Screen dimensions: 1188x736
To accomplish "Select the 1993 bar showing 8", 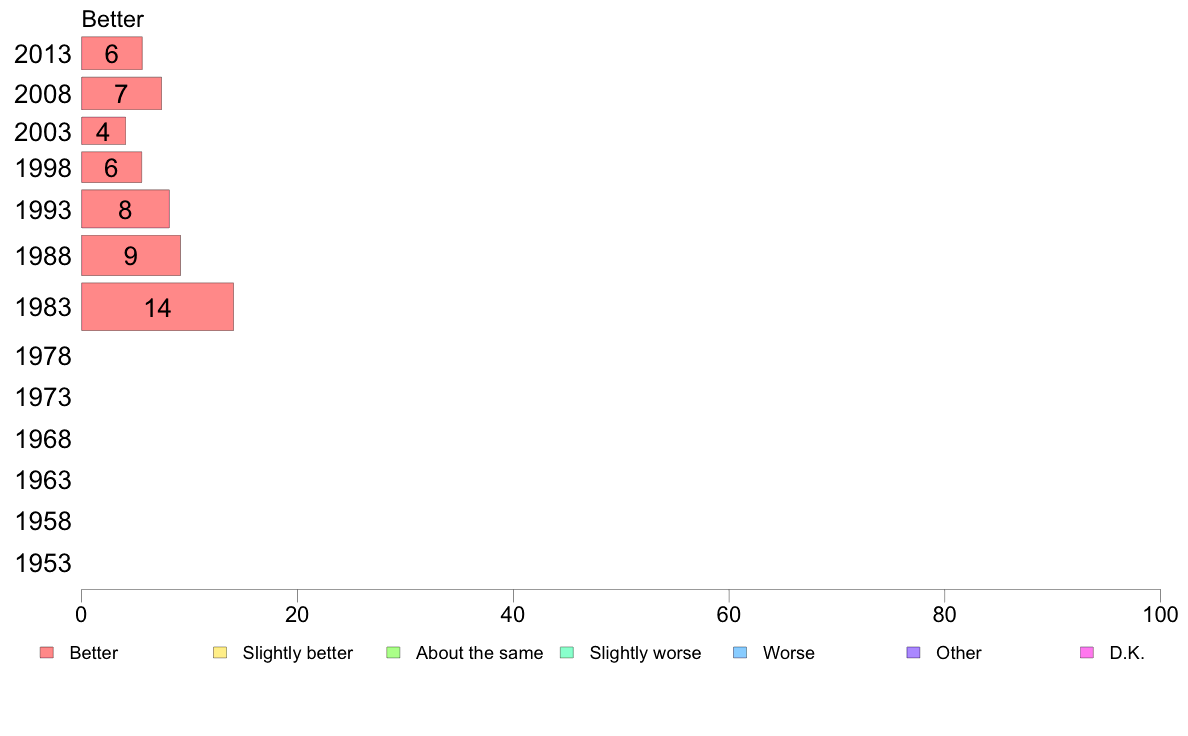I will (x=125, y=208).
